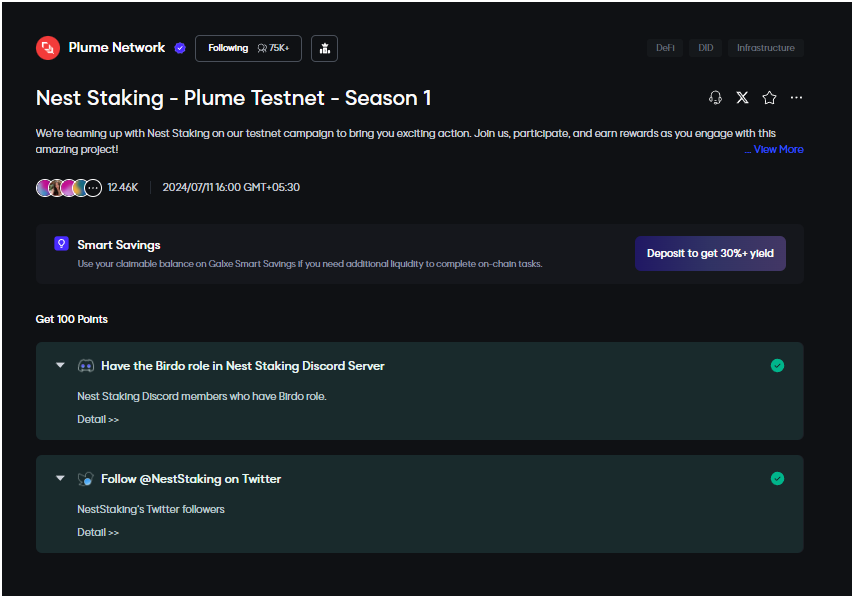Click the Twitter follow task icon

pos(86,479)
